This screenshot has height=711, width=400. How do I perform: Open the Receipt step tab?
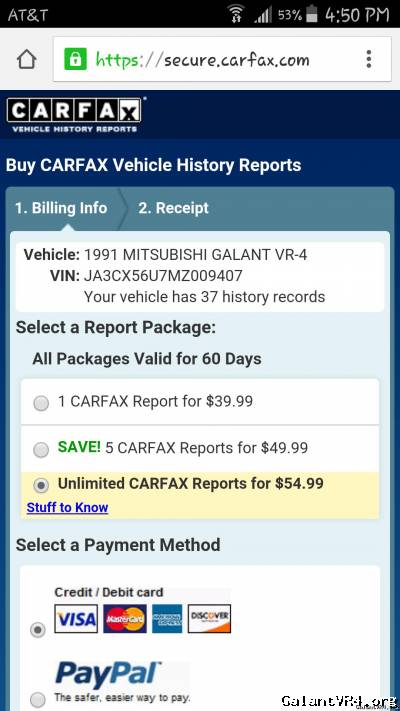(x=173, y=208)
